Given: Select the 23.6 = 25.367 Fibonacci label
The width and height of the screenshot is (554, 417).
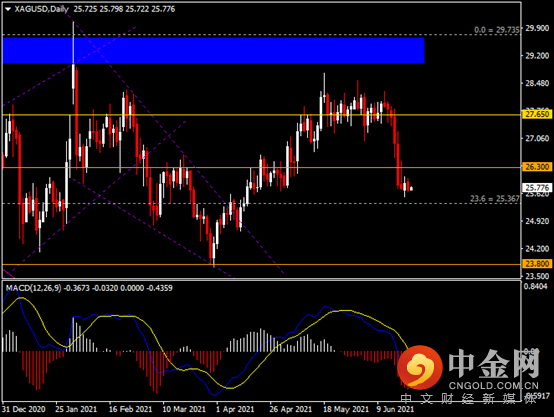Looking at the screenshot, I should 495,199.
